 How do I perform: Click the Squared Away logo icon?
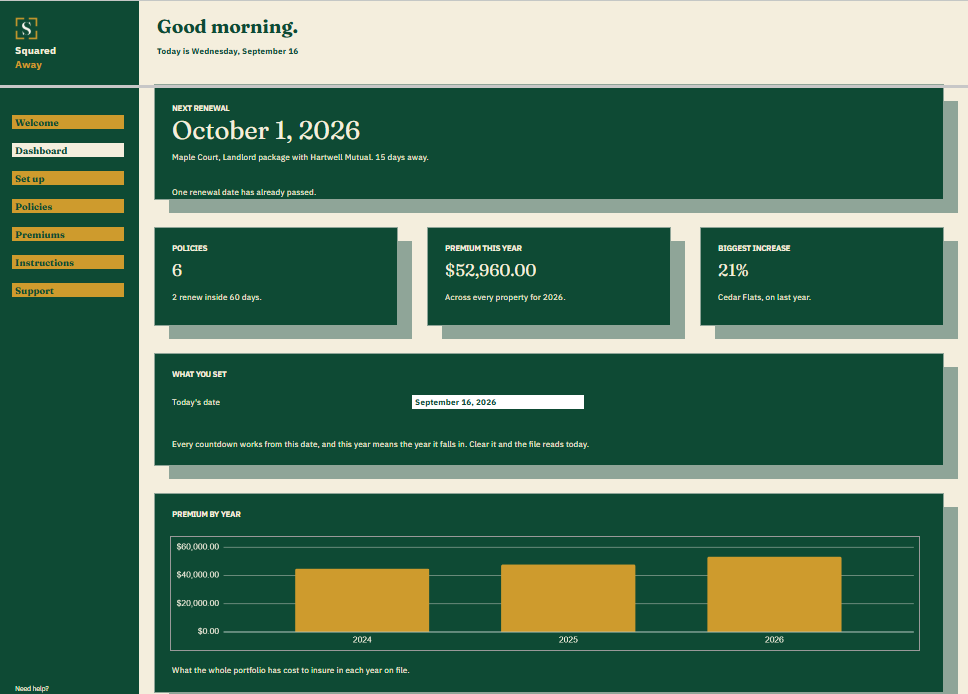27,28
